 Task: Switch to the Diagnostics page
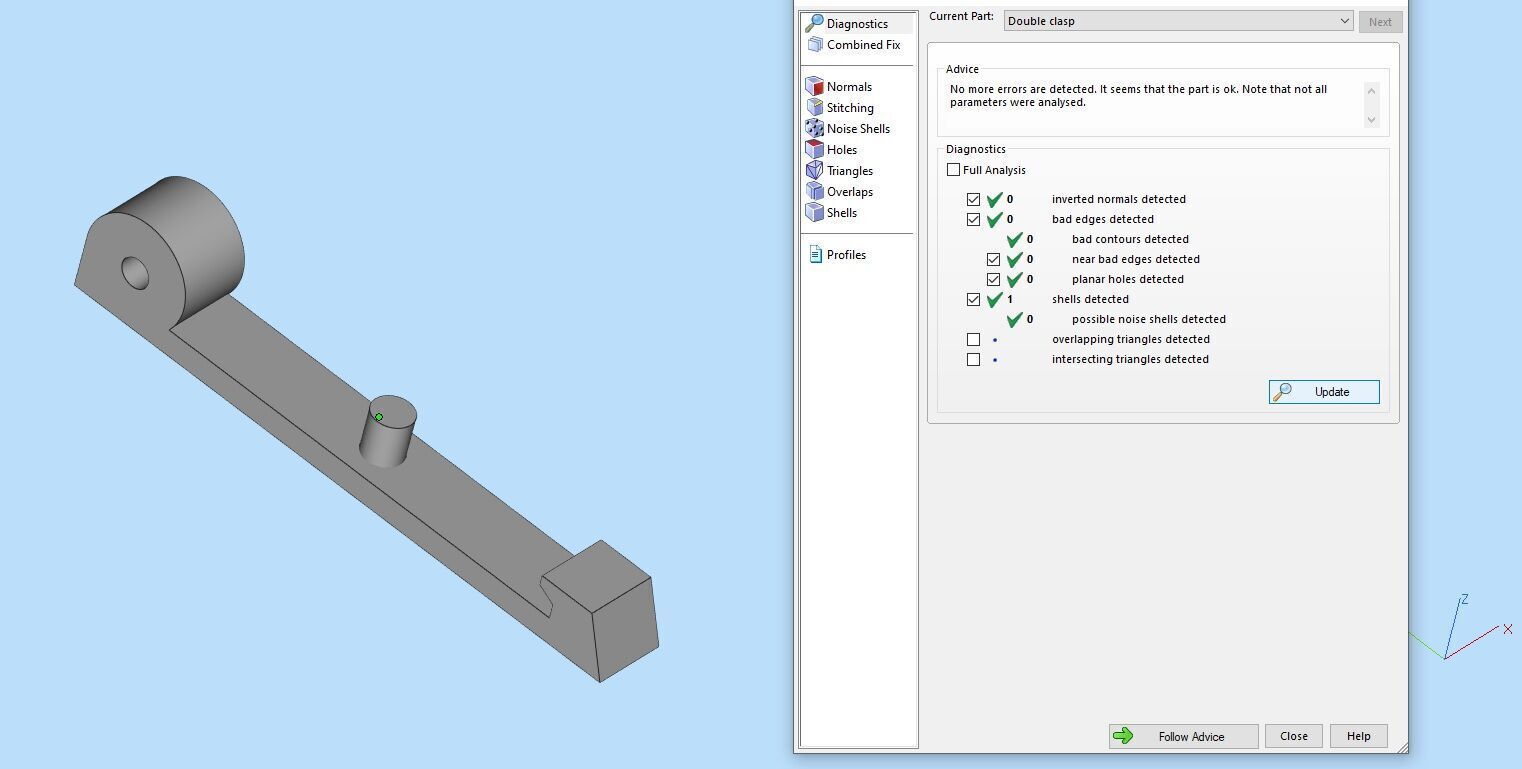(x=858, y=23)
